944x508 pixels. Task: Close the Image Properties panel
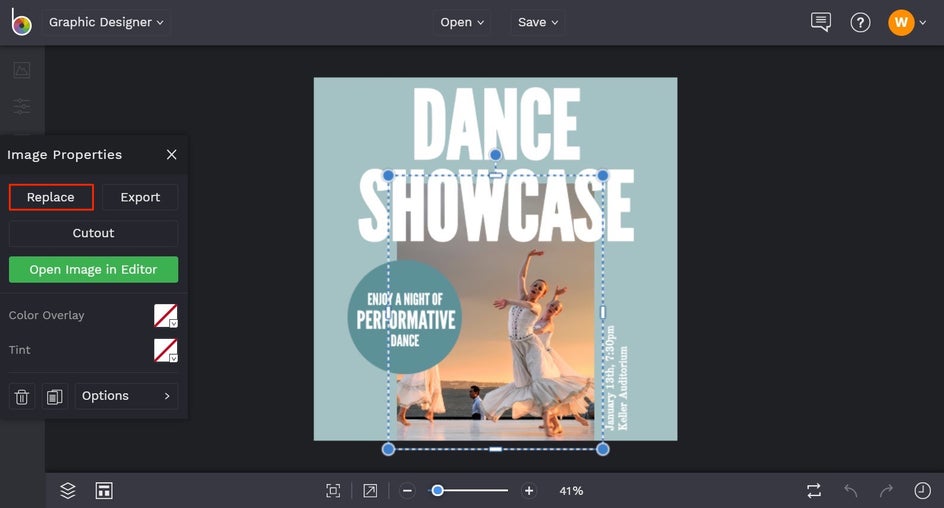(x=171, y=154)
